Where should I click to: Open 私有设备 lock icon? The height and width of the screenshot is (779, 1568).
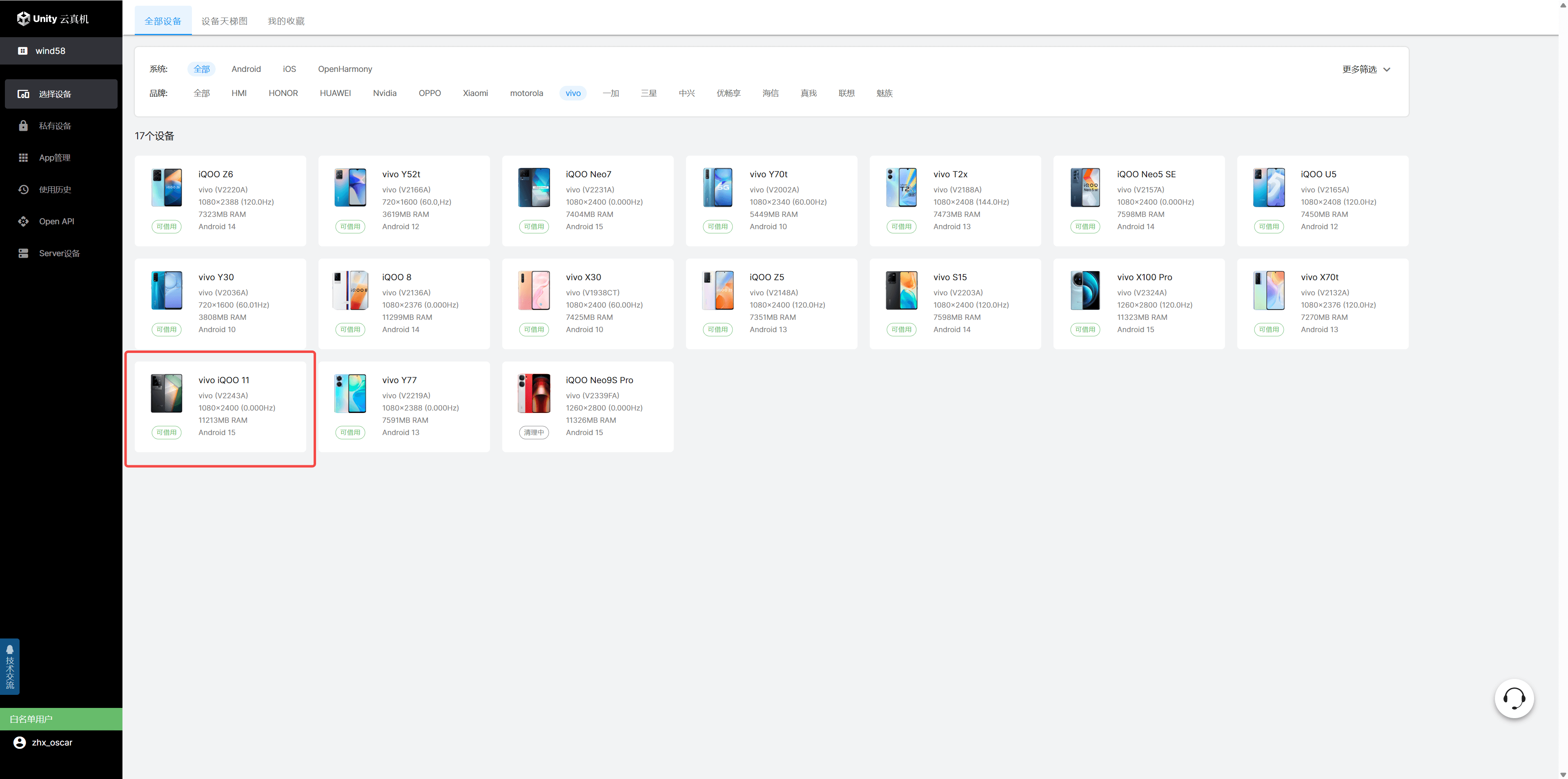pyautogui.click(x=23, y=126)
